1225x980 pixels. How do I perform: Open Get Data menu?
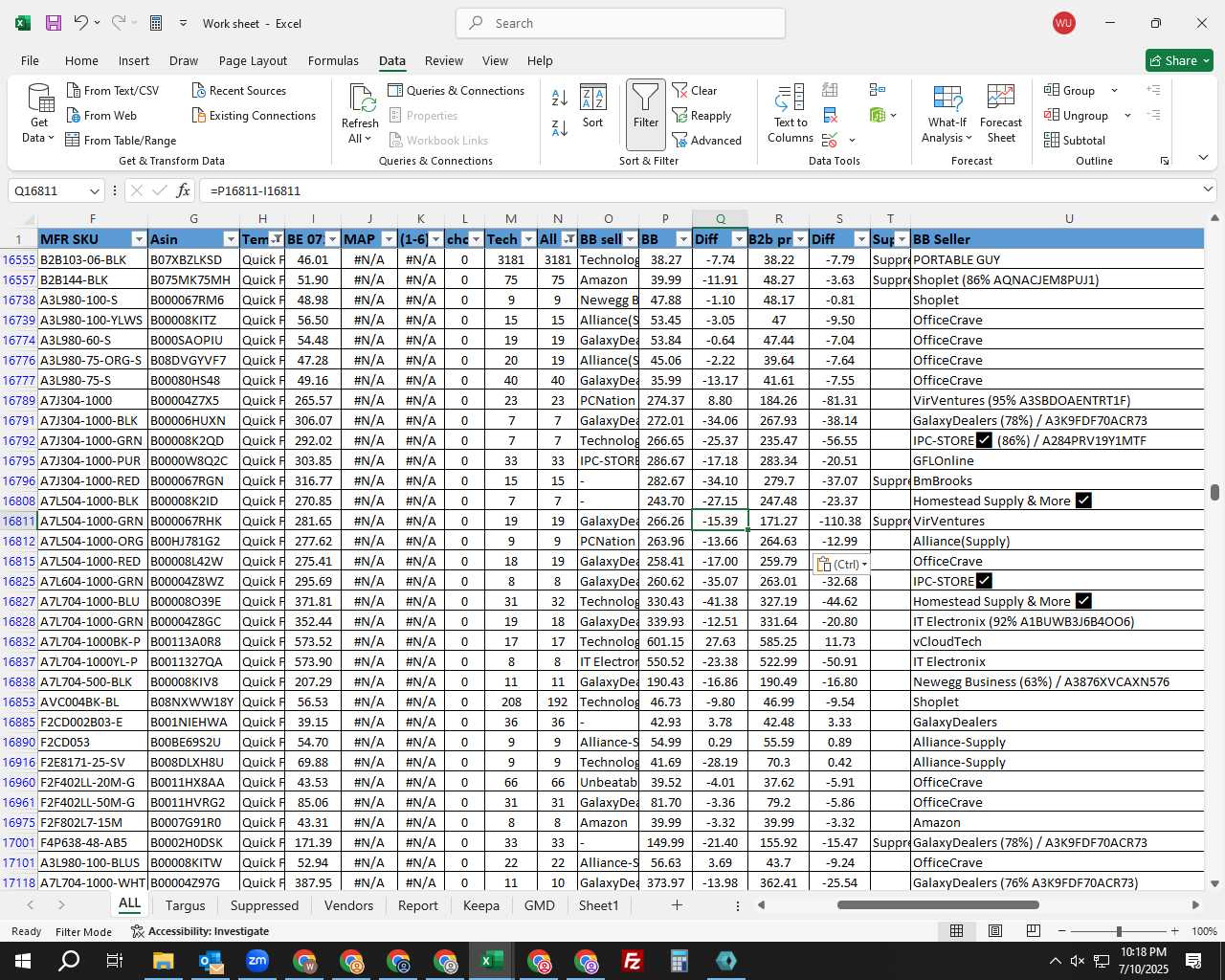pyautogui.click(x=39, y=114)
